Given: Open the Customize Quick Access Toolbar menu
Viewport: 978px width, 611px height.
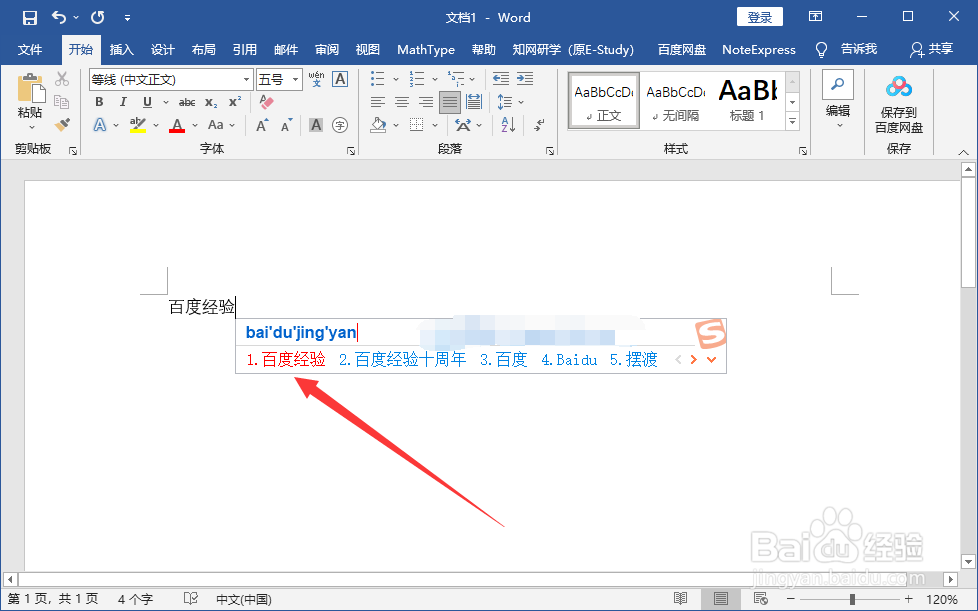Looking at the screenshot, I should (127, 18).
